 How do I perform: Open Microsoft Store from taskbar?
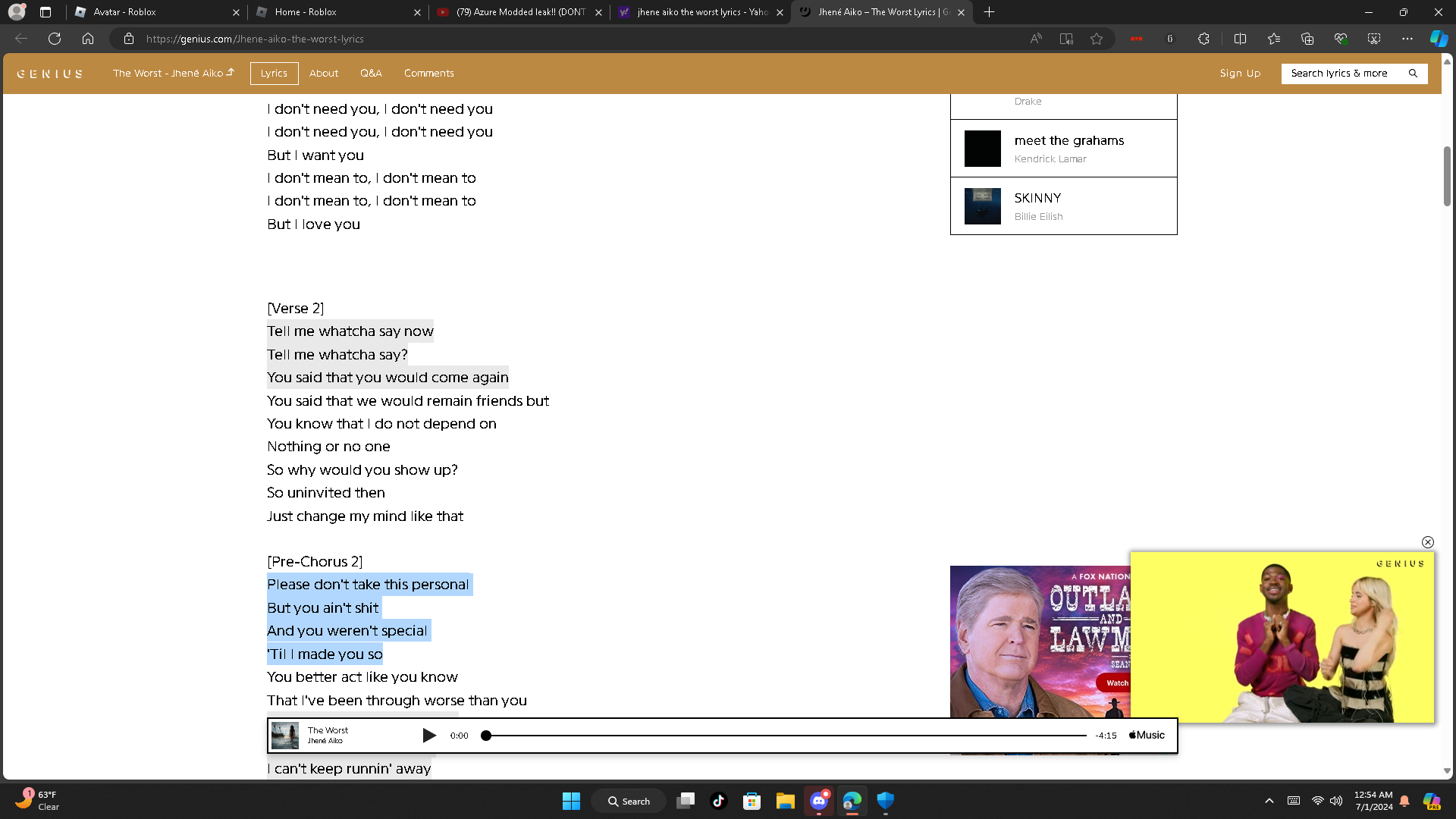[x=752, y=801]
